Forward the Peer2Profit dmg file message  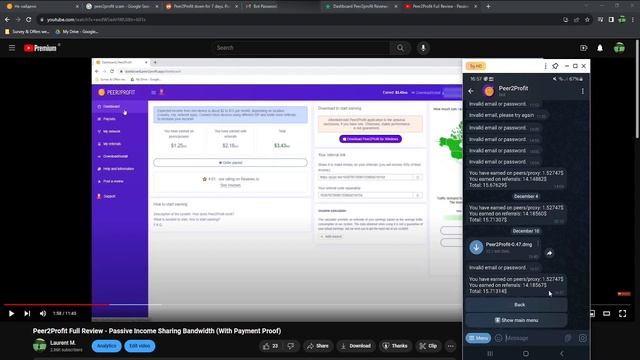pyautogui.click(x=549, y=253)
